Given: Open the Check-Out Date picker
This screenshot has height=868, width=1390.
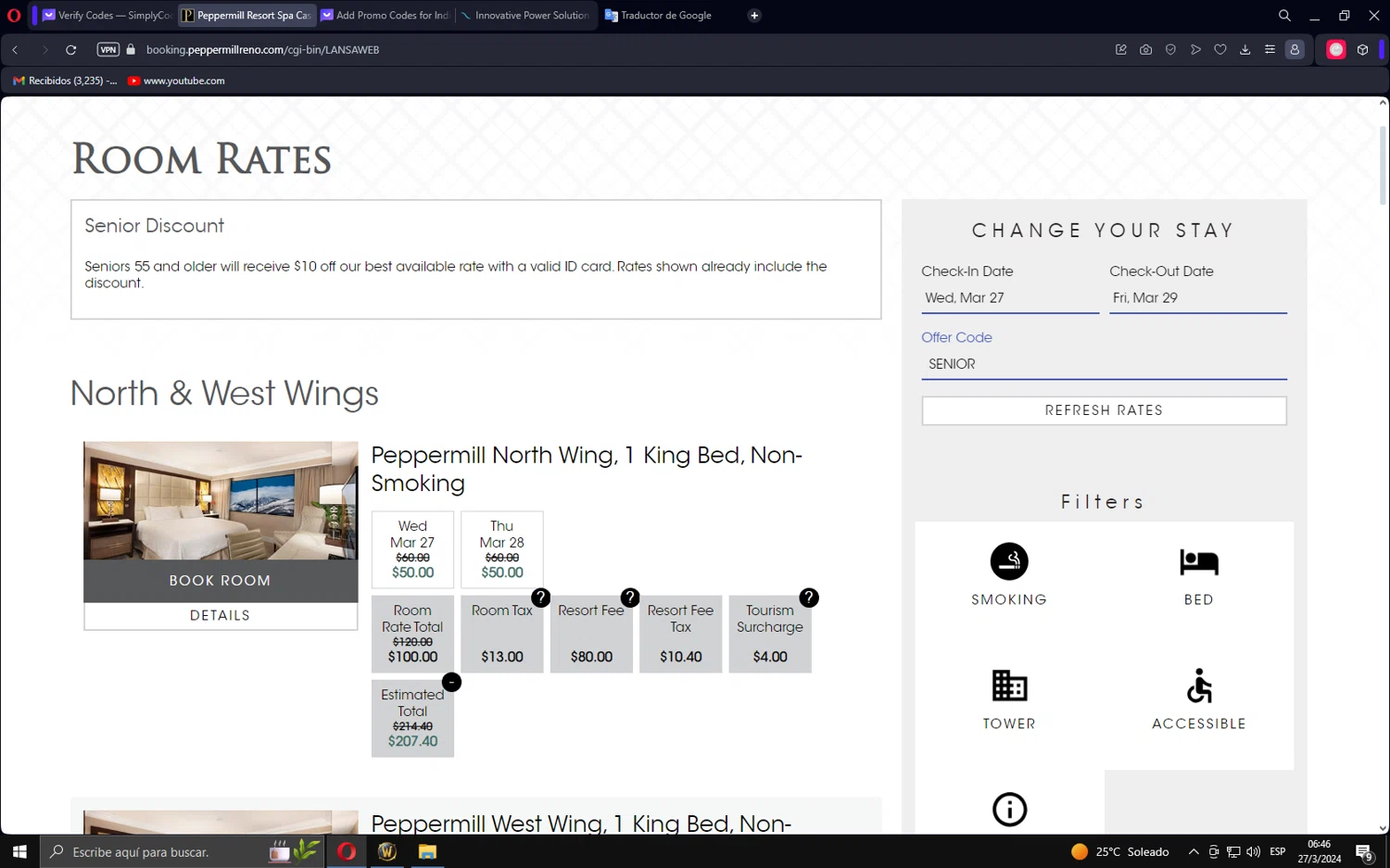Looking at the screenshot, I should [x=1198, y=298].
